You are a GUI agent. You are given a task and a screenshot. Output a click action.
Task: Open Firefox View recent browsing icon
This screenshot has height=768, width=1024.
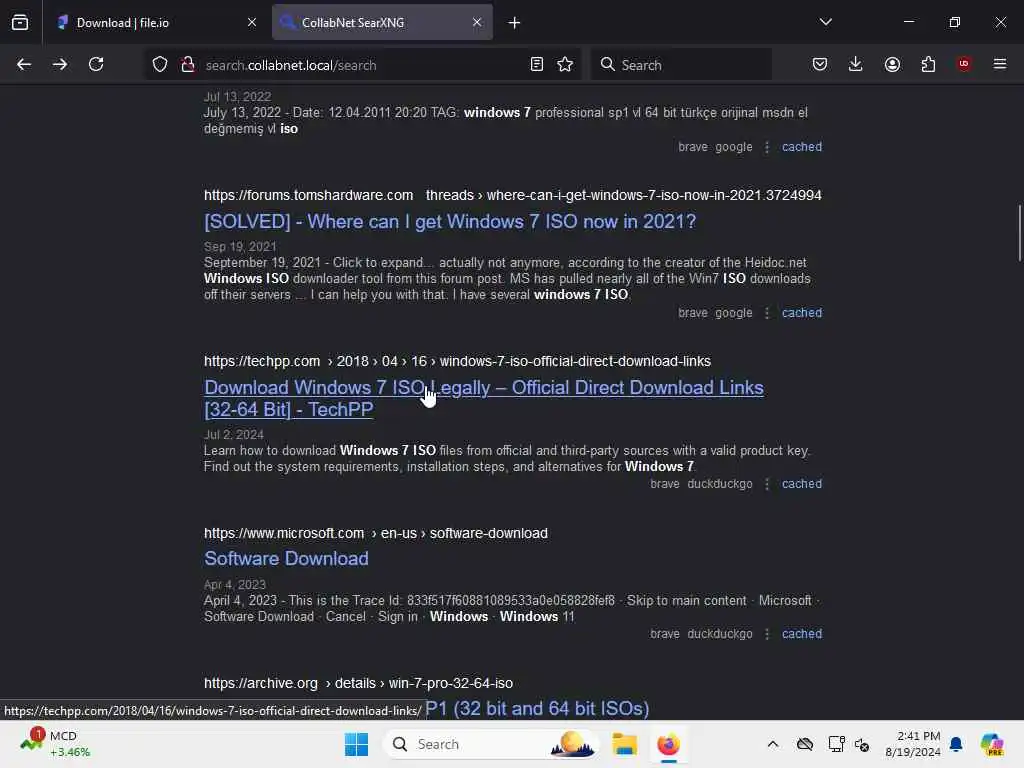click(20, 22)
